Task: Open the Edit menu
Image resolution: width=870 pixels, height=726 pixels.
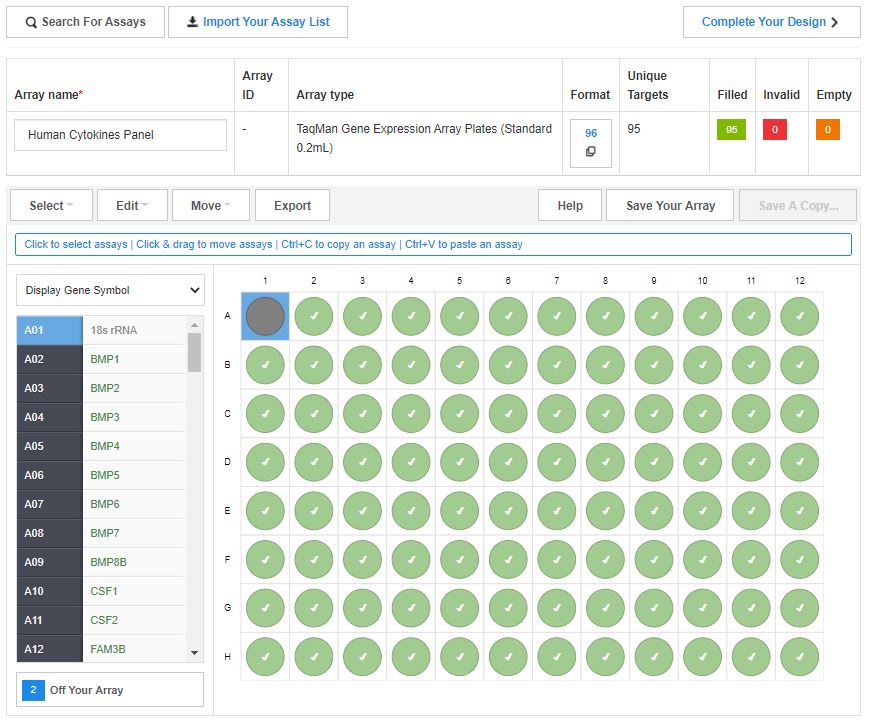Action: click(x=132, y=205)
